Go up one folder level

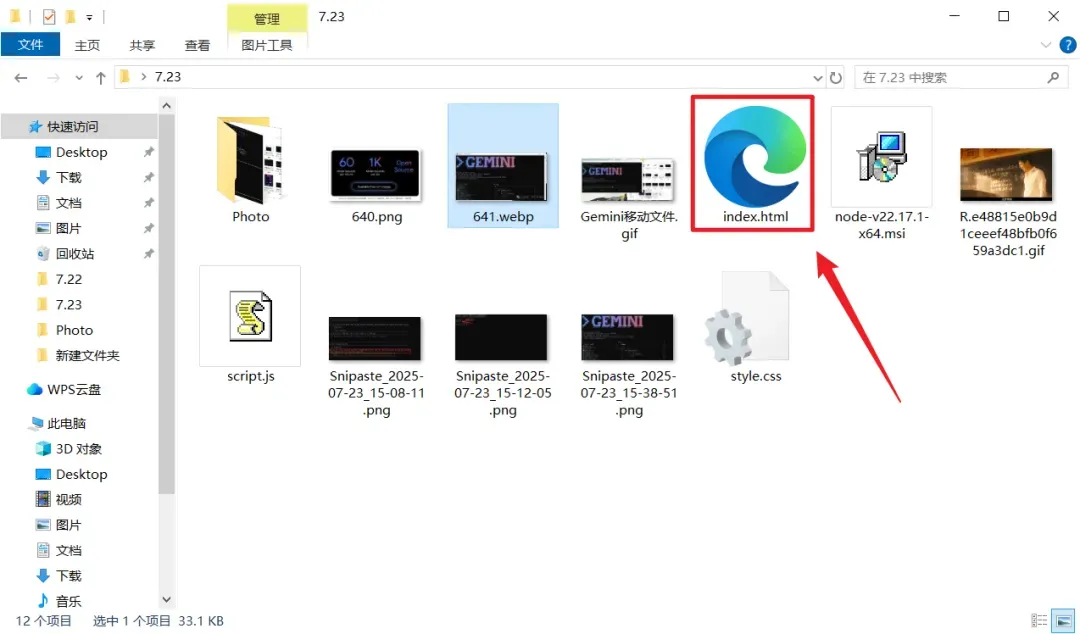tap(101, 78)
